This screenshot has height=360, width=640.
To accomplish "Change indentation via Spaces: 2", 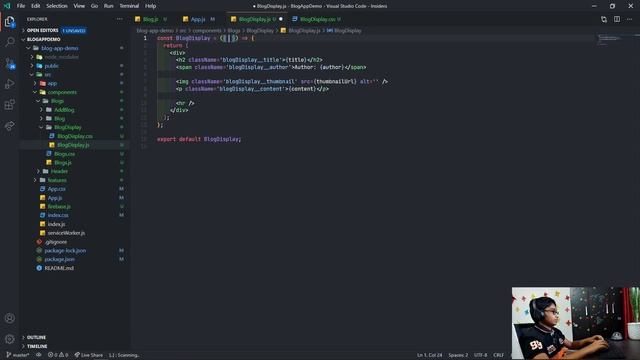I will point(458,355).
